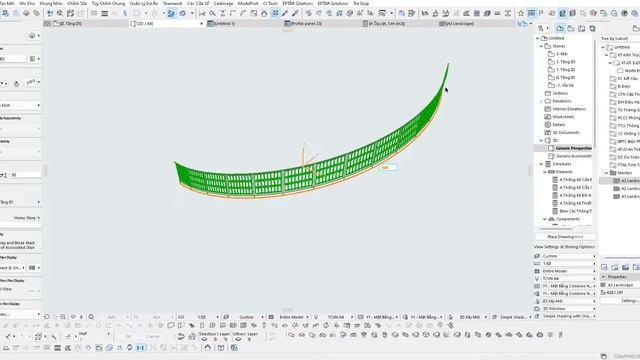Select Layout Book icon in navigator

click(581, 28)
